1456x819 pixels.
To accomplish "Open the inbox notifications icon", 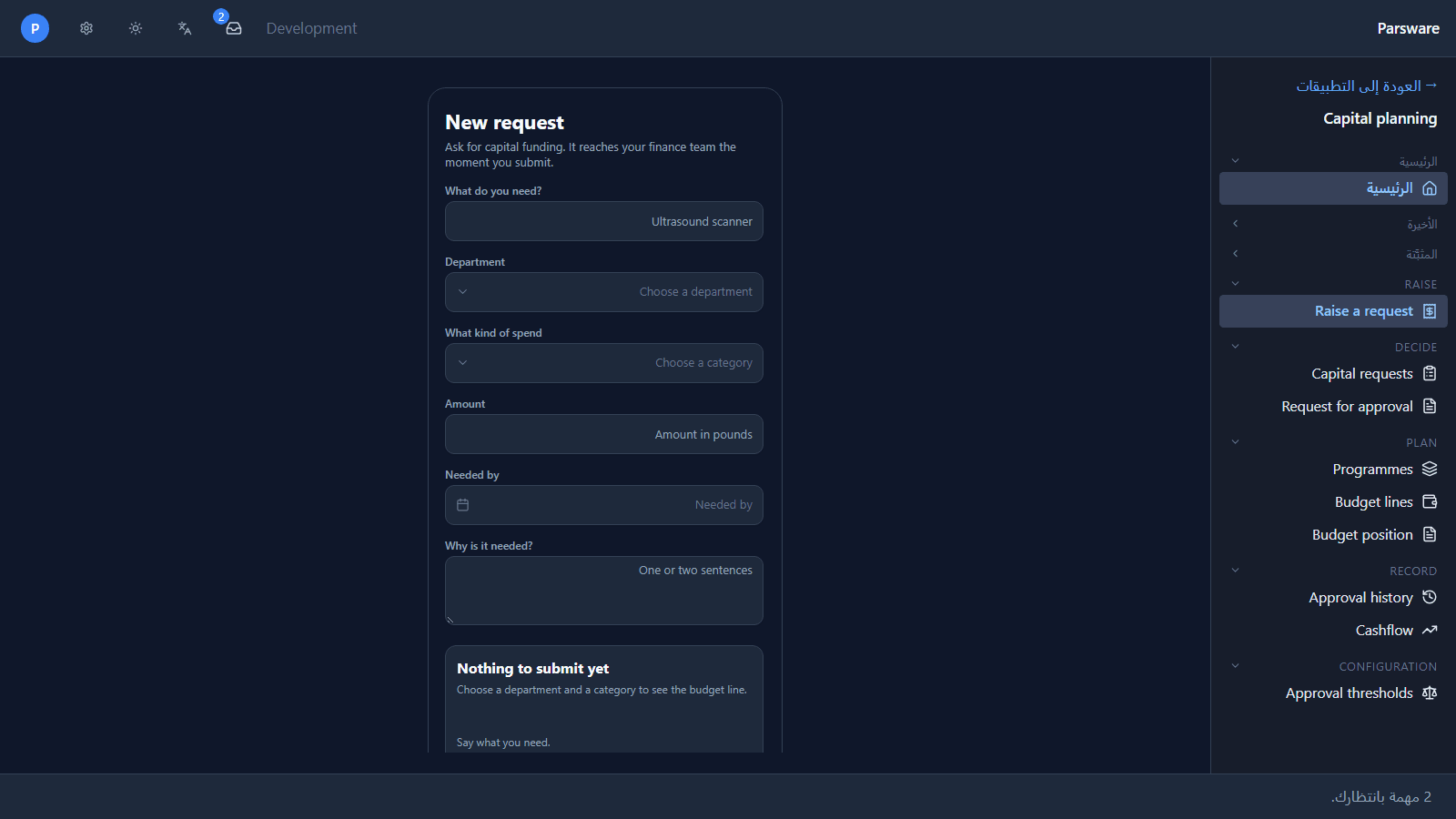I will click(x=234, y=28).
